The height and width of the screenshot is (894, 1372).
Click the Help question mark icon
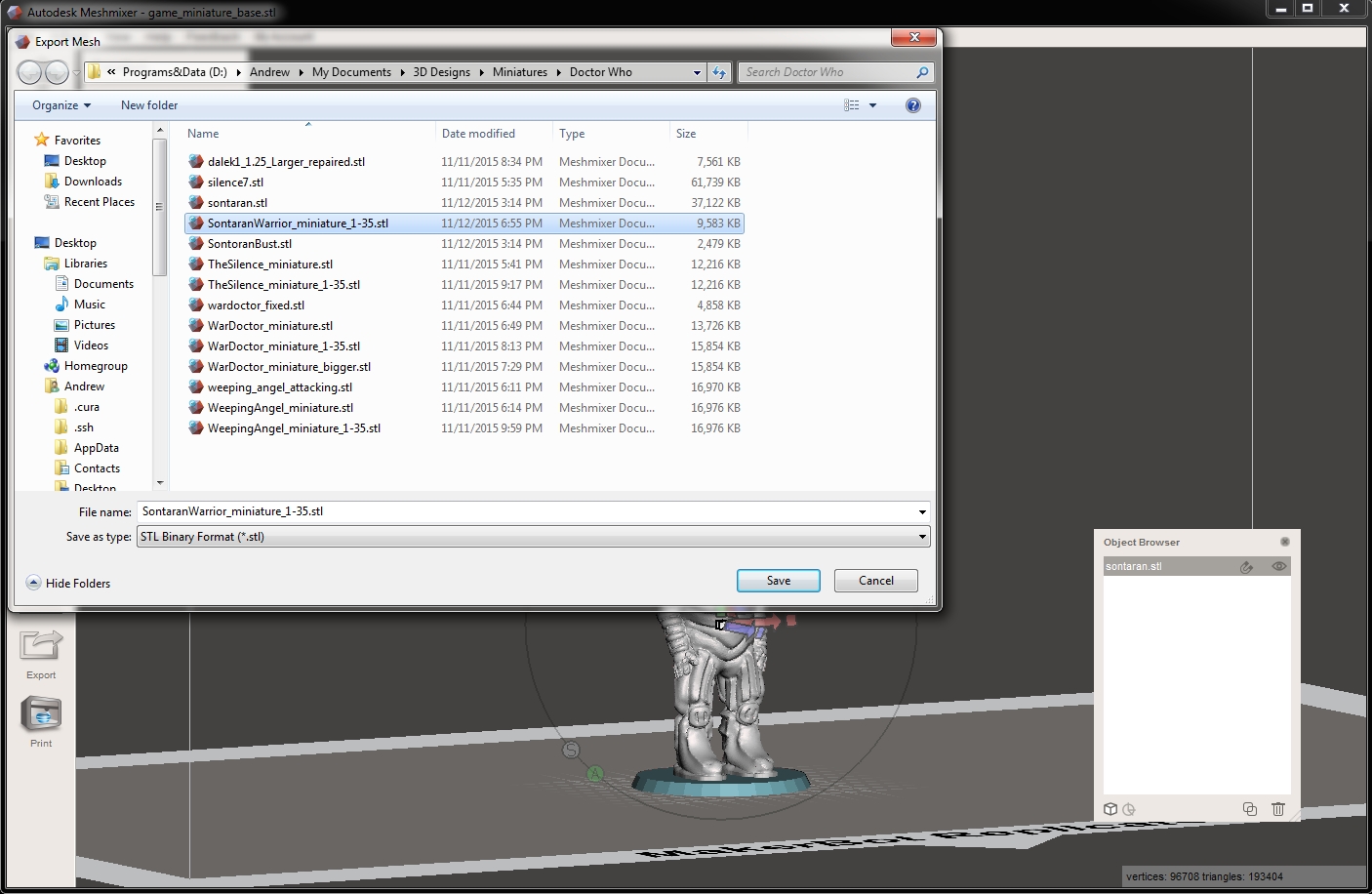(x=913, y=105)
